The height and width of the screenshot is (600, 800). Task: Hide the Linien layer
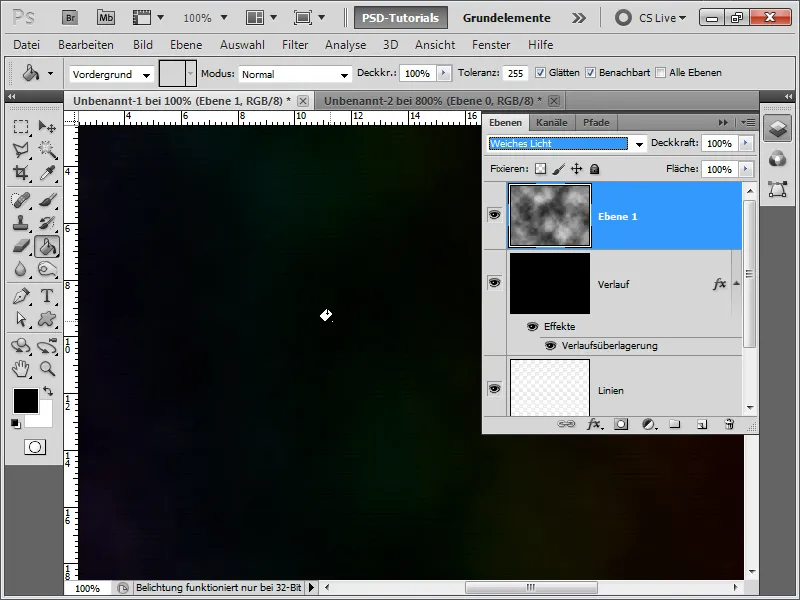(494, 389)
